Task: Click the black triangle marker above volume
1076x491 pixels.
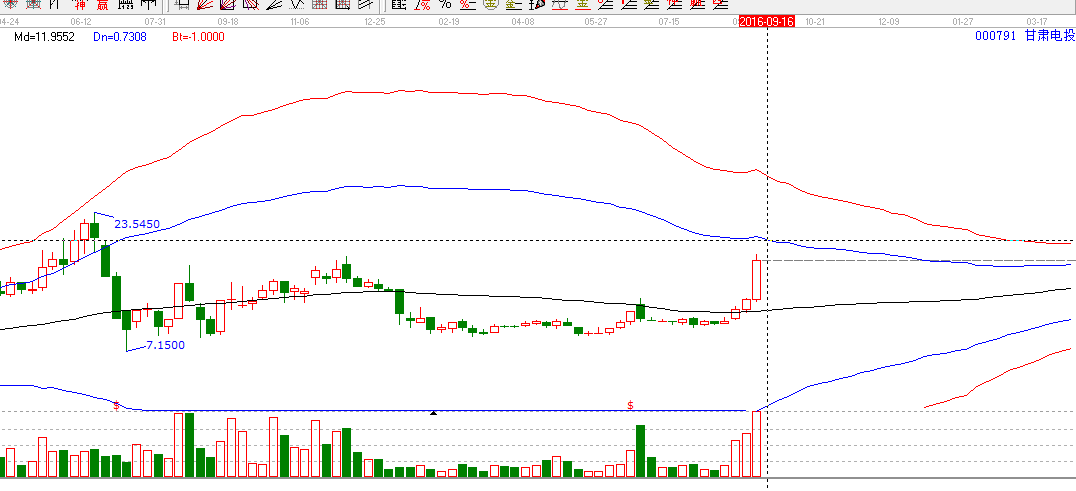Action: click(433, 412)
